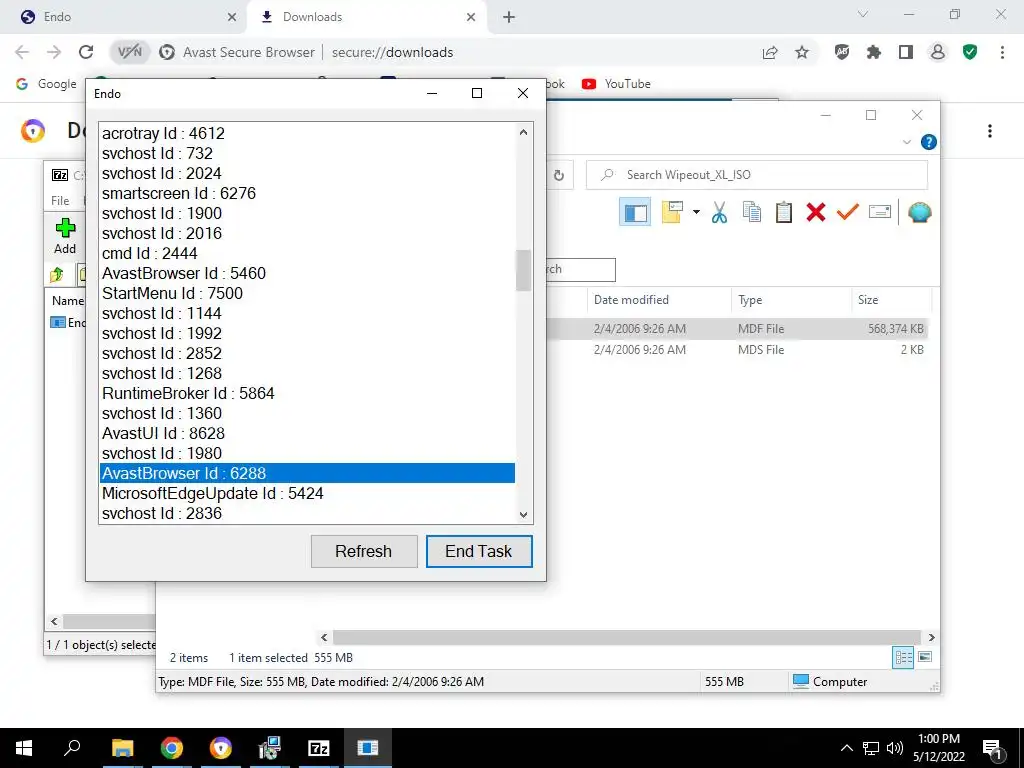The image size is (1024, 768).
Task: Select 'AvastBrowser Id : 5460' row
Action: [x=307, y=273]
